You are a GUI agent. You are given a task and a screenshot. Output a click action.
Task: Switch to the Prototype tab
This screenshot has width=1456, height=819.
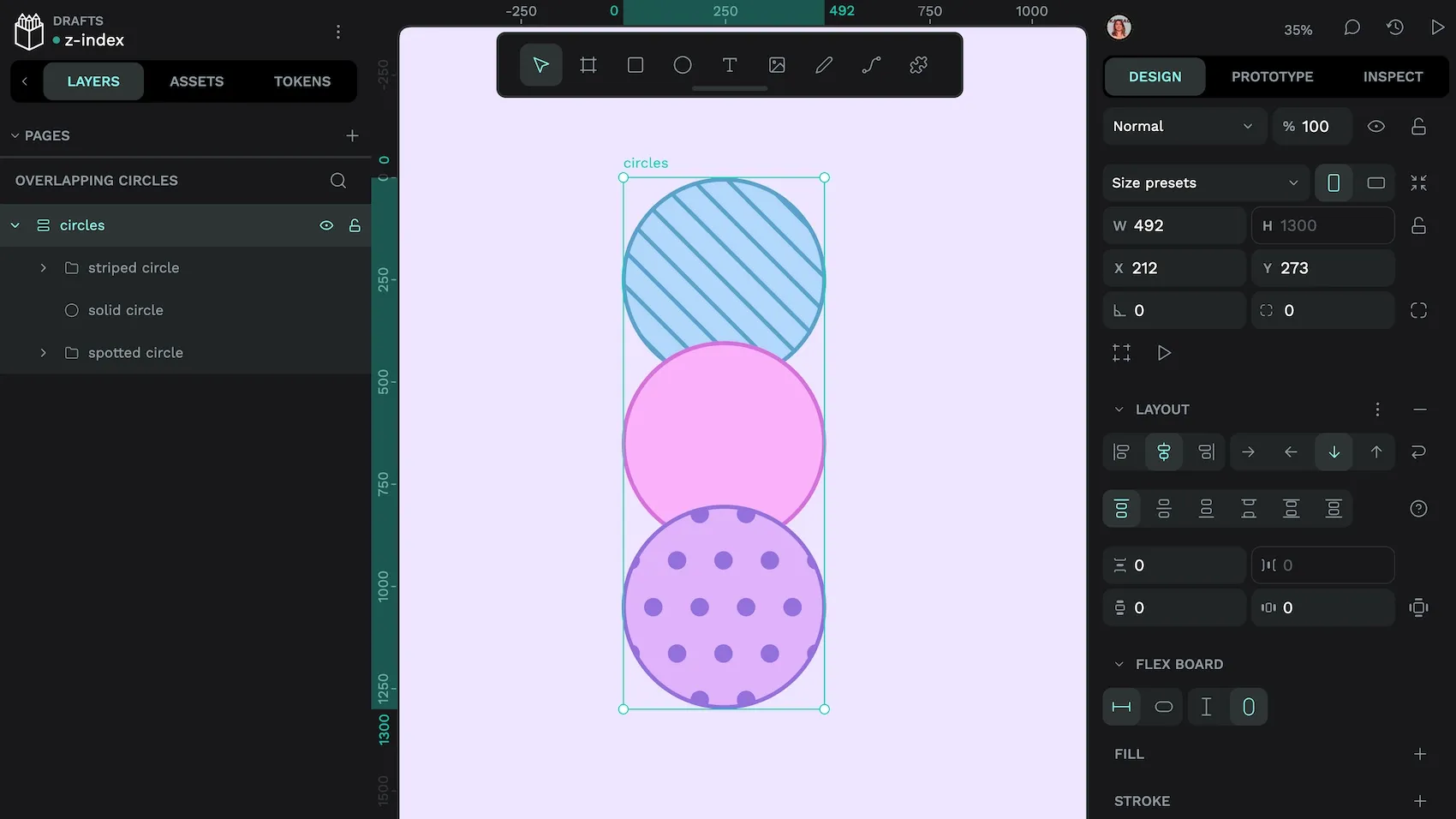pos(1272,77)
